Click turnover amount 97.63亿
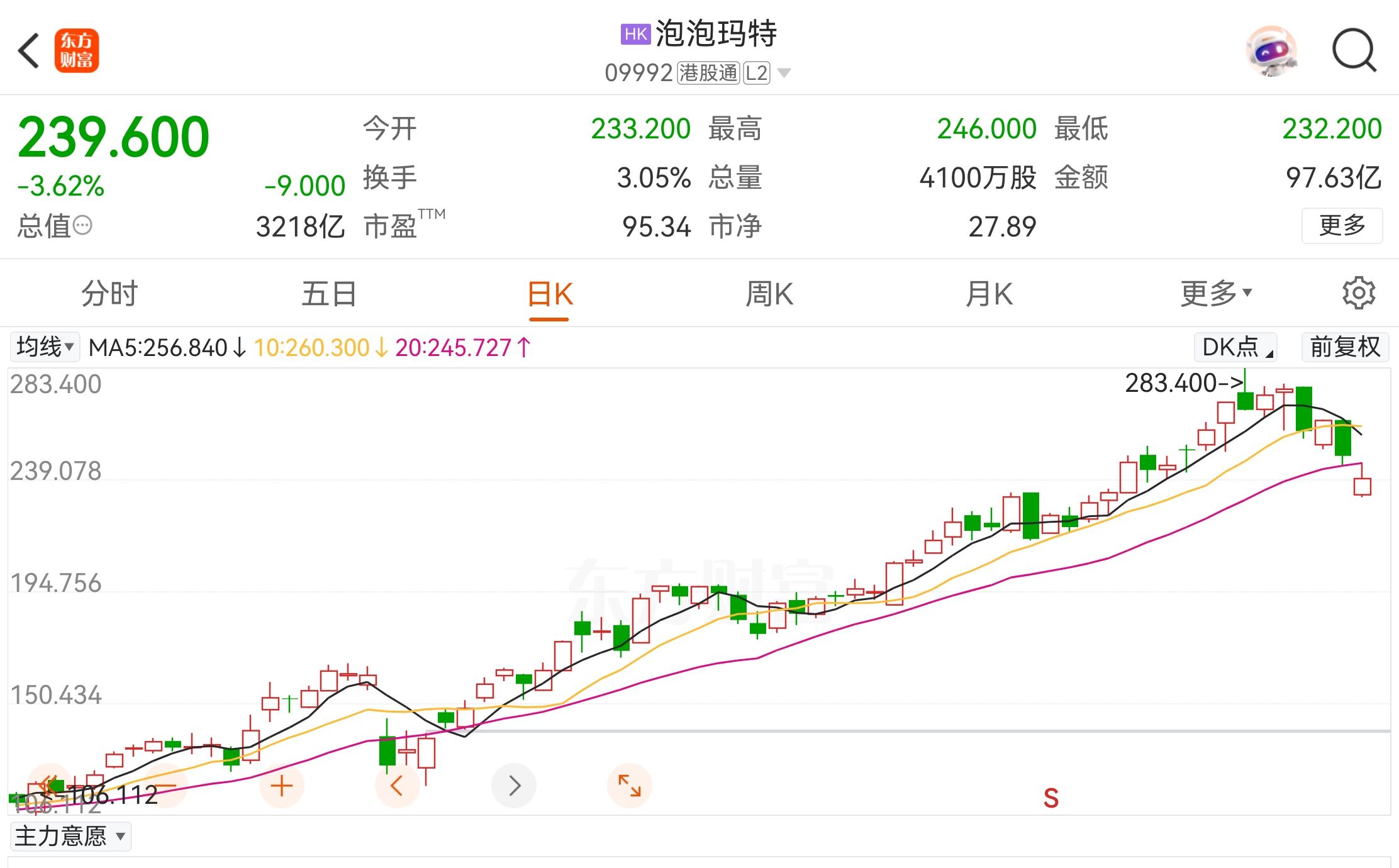Image resolution: width=1399 pixels, height=868 pixels. coord(1334,178)
